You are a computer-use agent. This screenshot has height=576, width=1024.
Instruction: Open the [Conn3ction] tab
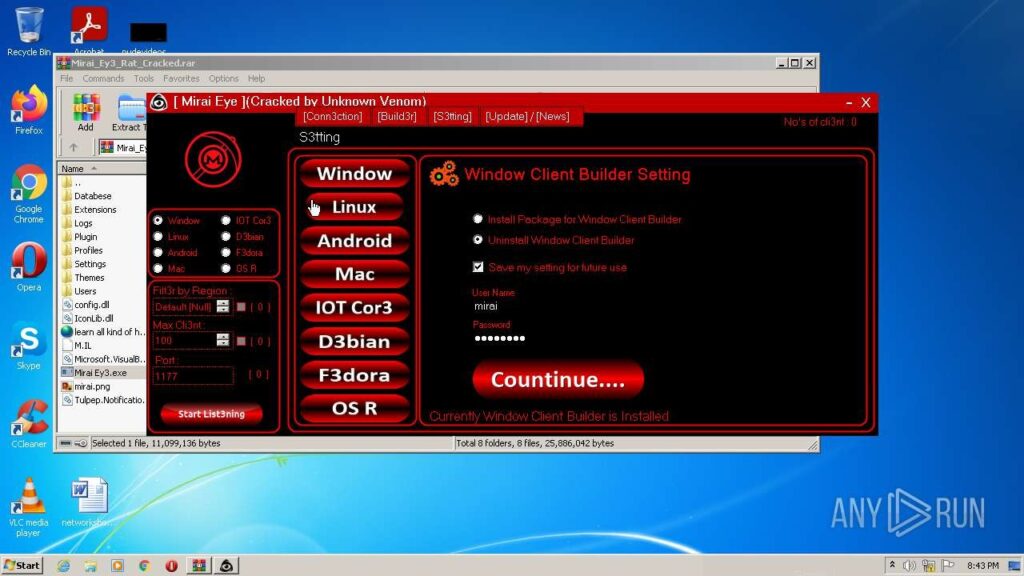332,116
